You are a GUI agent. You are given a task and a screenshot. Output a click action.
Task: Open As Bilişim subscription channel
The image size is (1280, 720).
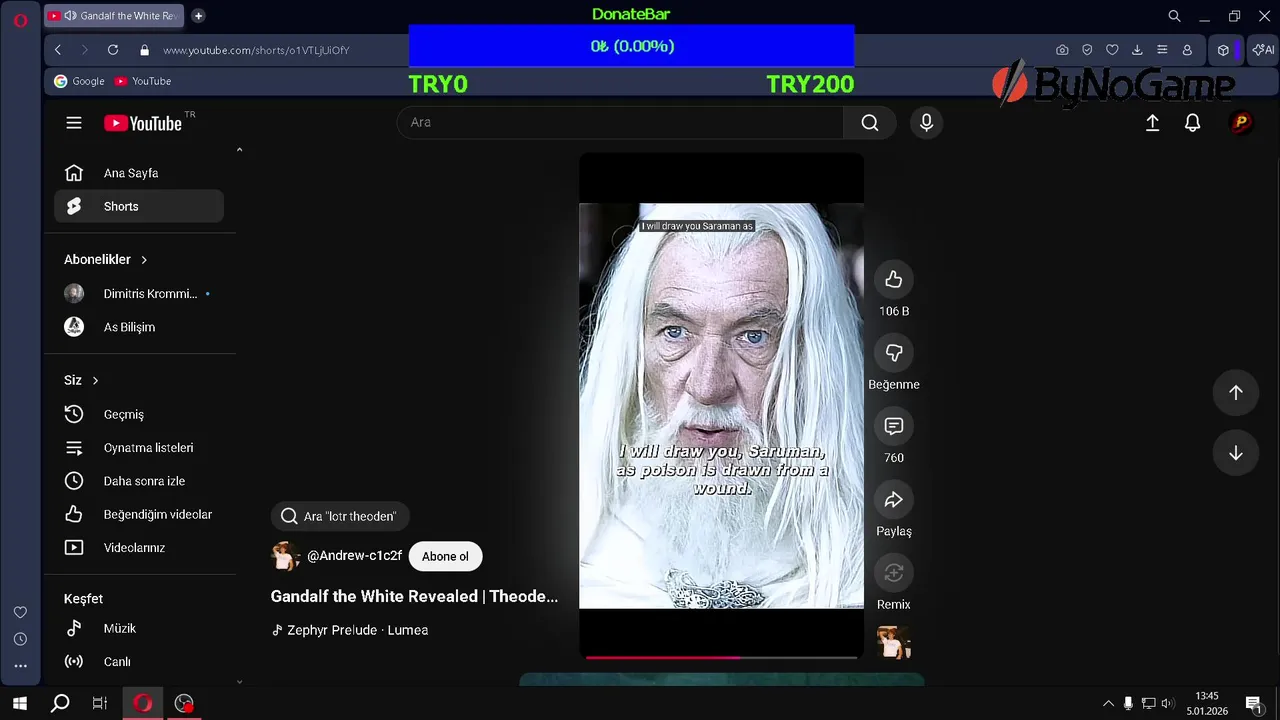(x=139, y=327)
